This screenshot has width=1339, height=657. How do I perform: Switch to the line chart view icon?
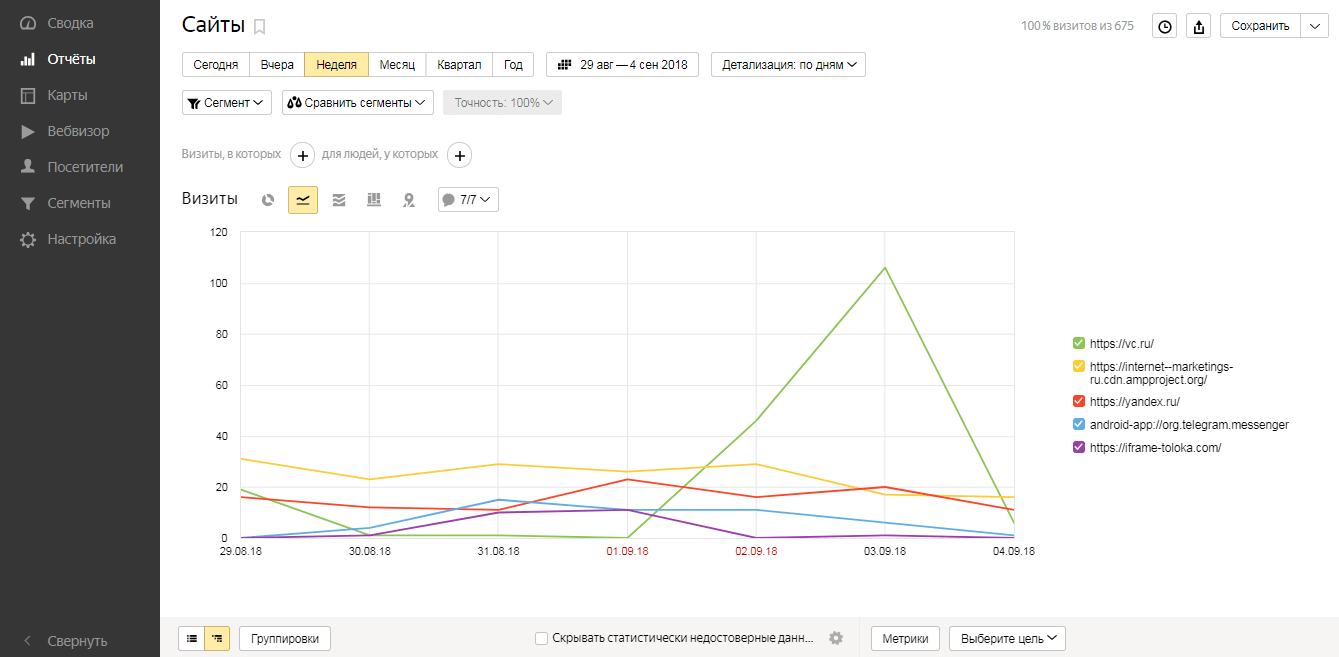pos(303,200)
